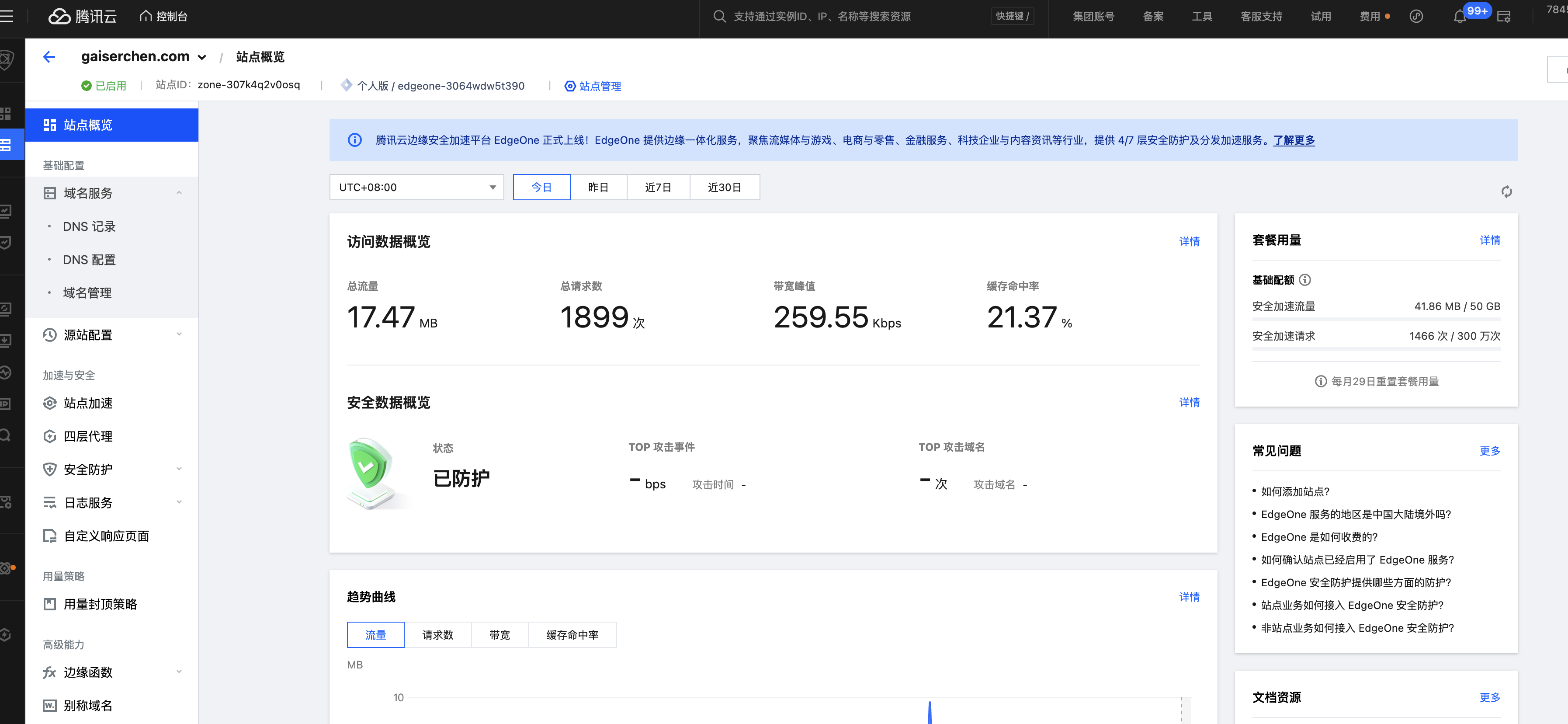Expand the 日志服务 section chevron
1568x724 pixels.
click(179, 502)
